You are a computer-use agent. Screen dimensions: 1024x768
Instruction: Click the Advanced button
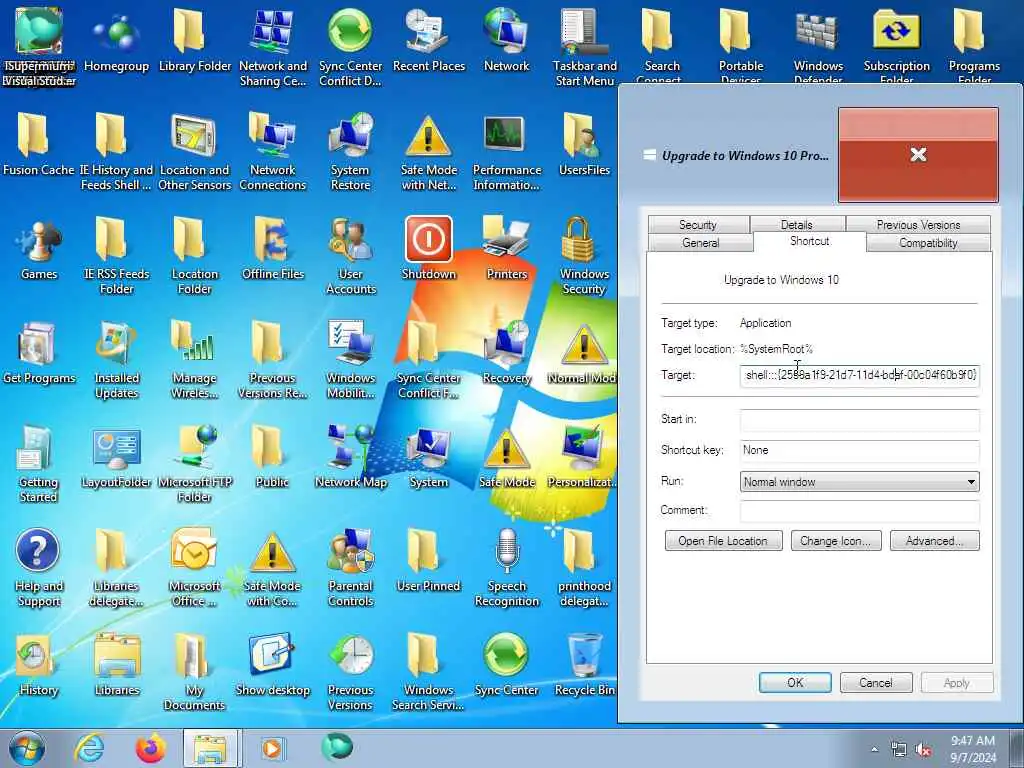[935, 541]
